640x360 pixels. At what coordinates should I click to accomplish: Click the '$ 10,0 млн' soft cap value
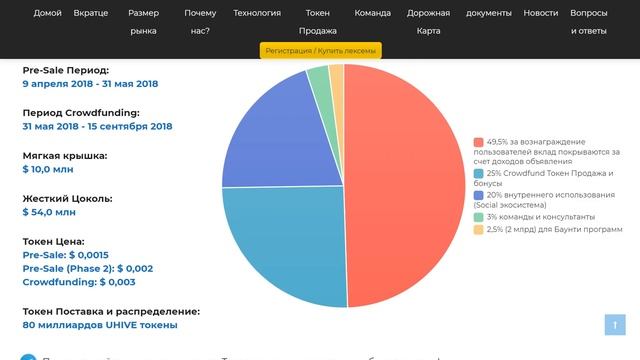click(x=48, y=169)
